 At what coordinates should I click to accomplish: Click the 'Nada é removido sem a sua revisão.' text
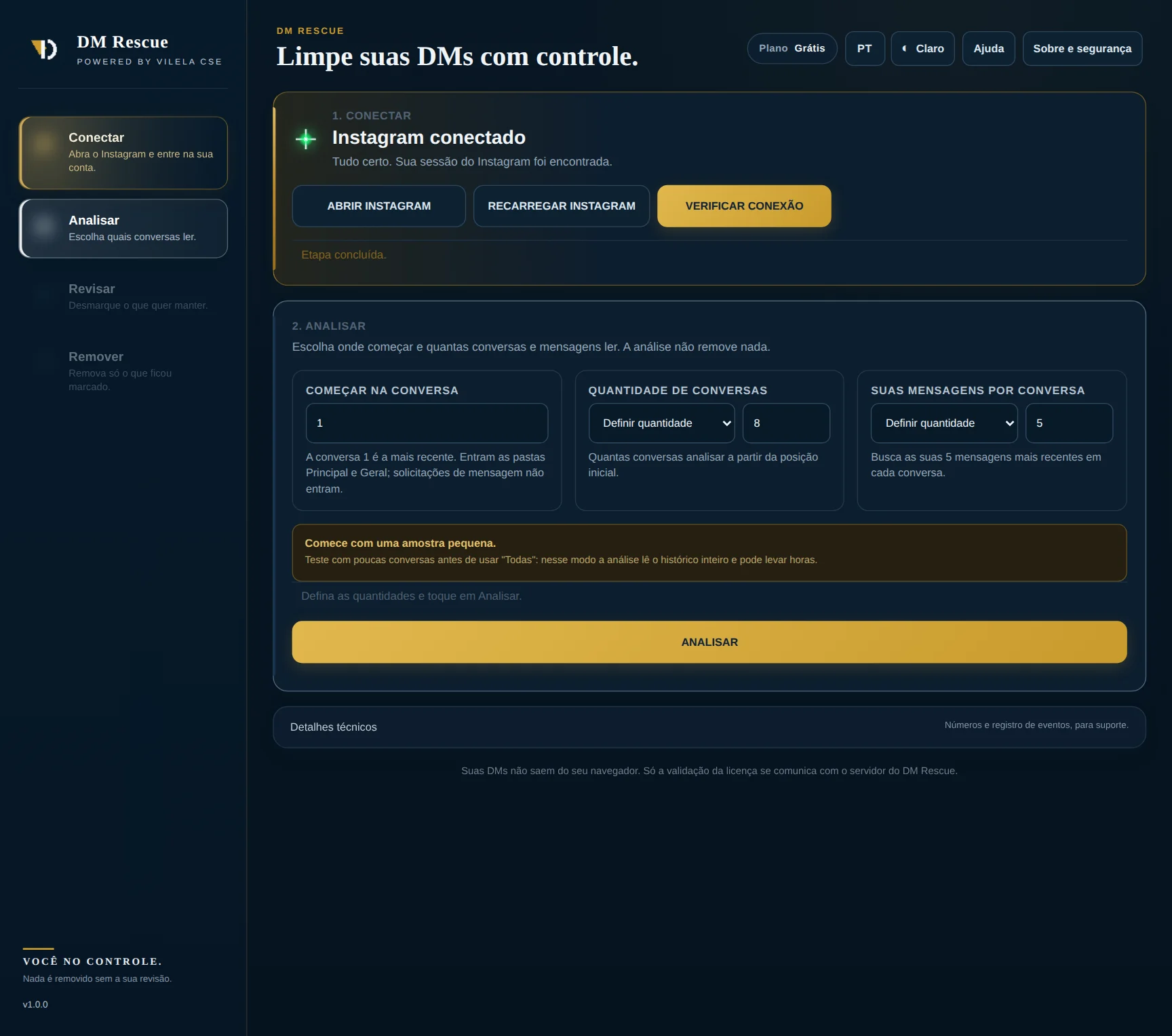click(x=97, y=979)
